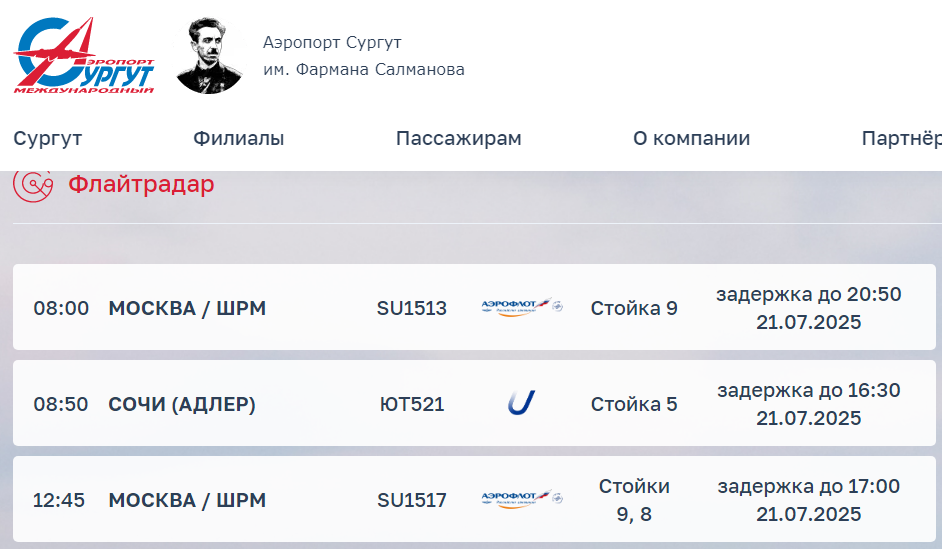Screen dimensions: 942x549
Task: Click the Aeroflot logo for SU1513
Action: (521, 307)
